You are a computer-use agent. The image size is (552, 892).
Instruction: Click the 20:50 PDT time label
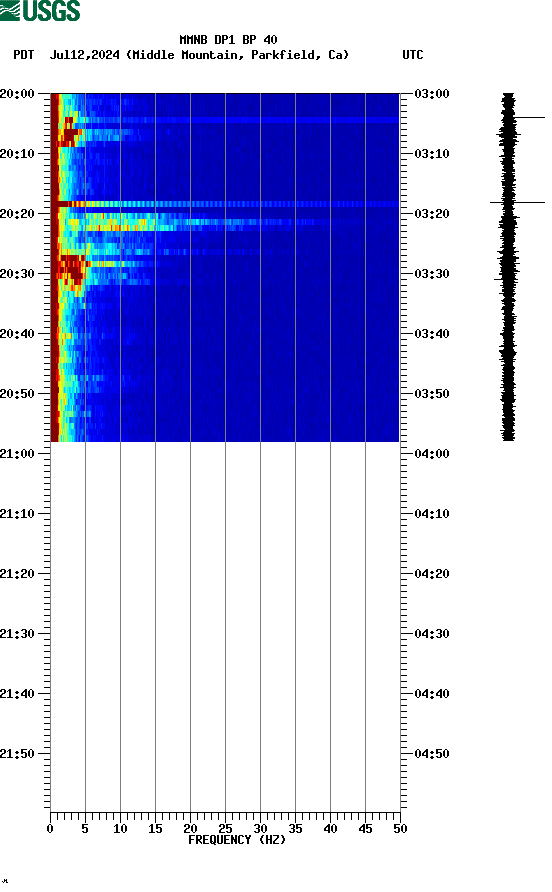coord(17,394)
